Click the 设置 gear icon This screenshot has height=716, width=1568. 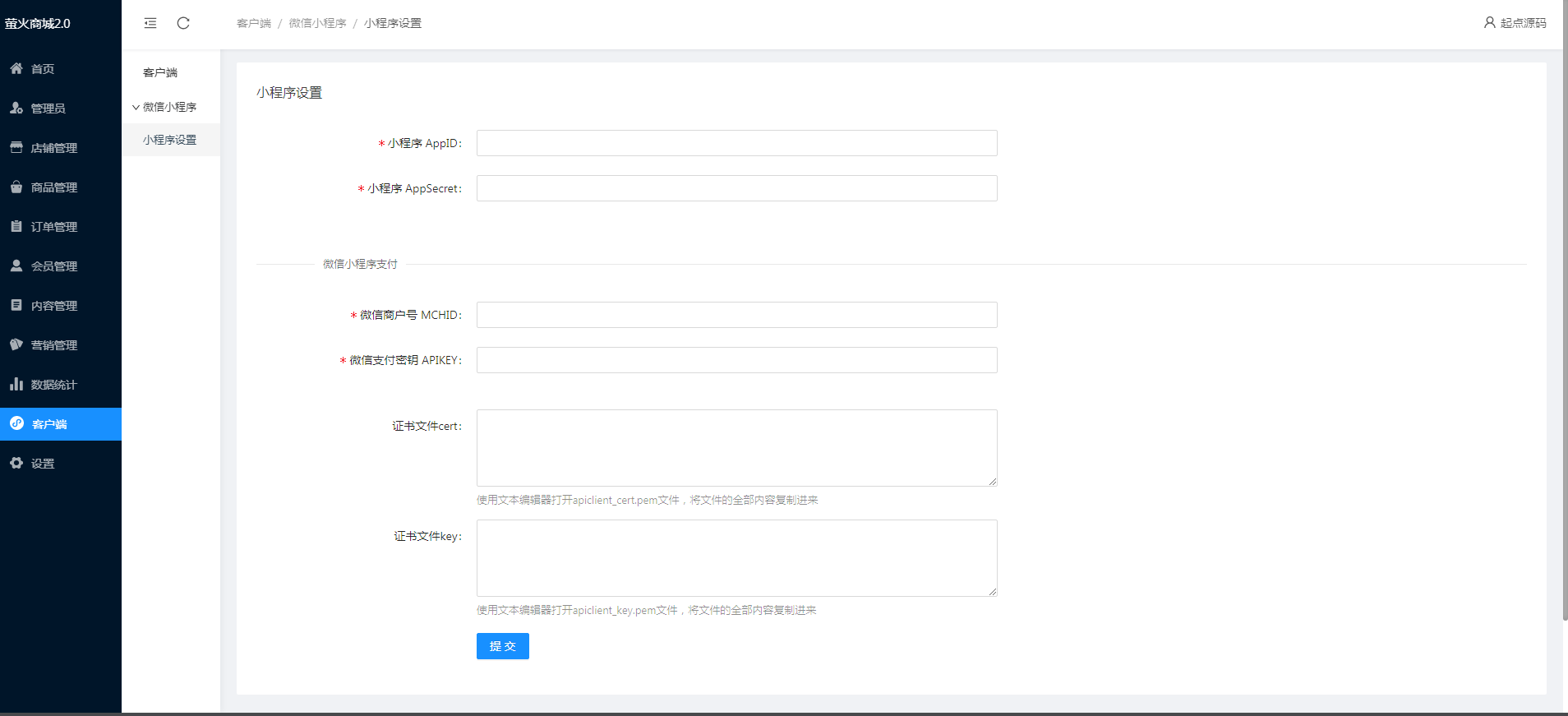16,463
